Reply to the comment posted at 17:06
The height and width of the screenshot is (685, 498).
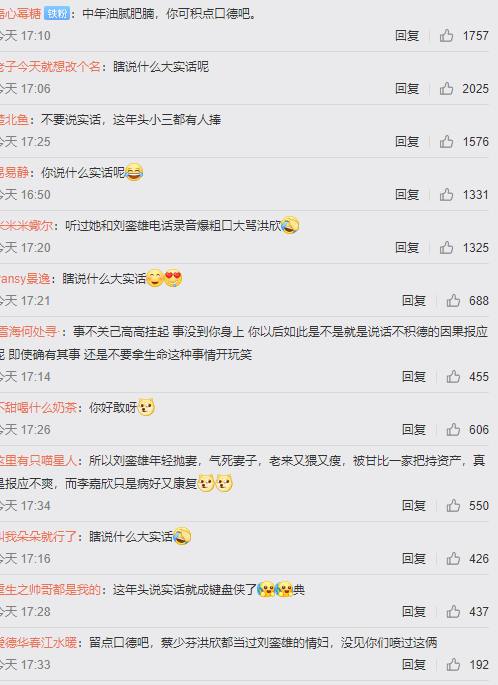(407, 89)
